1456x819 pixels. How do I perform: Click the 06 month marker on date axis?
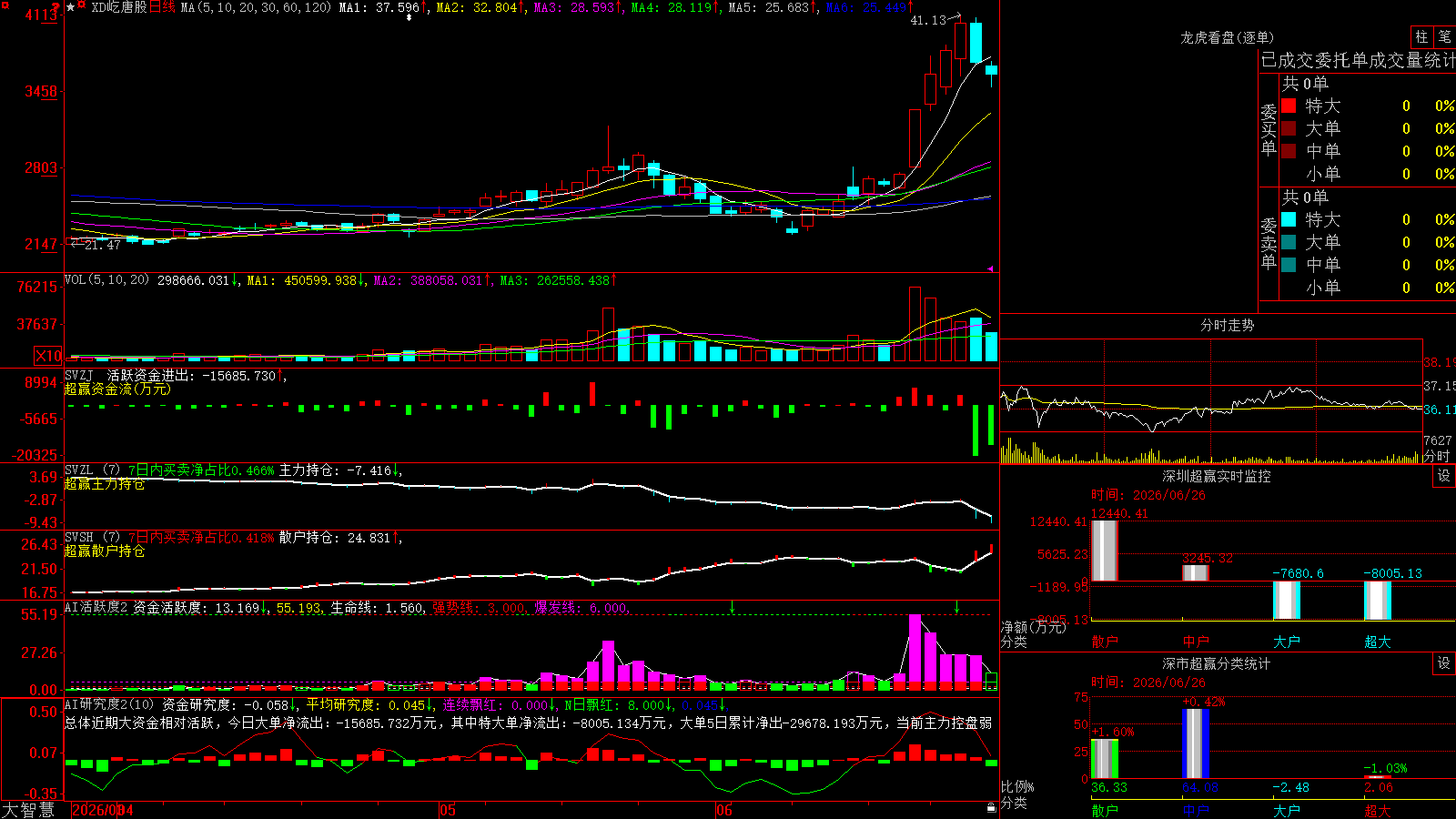[x=724, y=810]
